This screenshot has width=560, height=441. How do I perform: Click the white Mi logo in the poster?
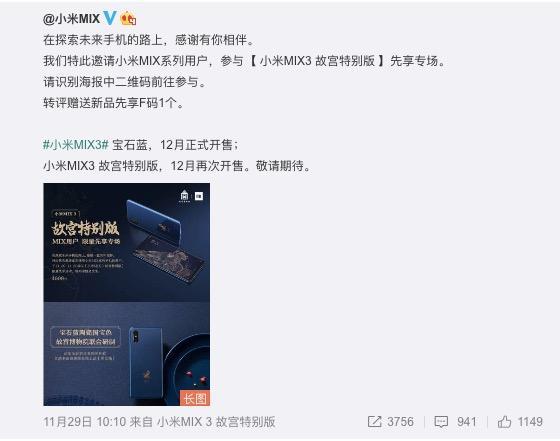(199, 196)
